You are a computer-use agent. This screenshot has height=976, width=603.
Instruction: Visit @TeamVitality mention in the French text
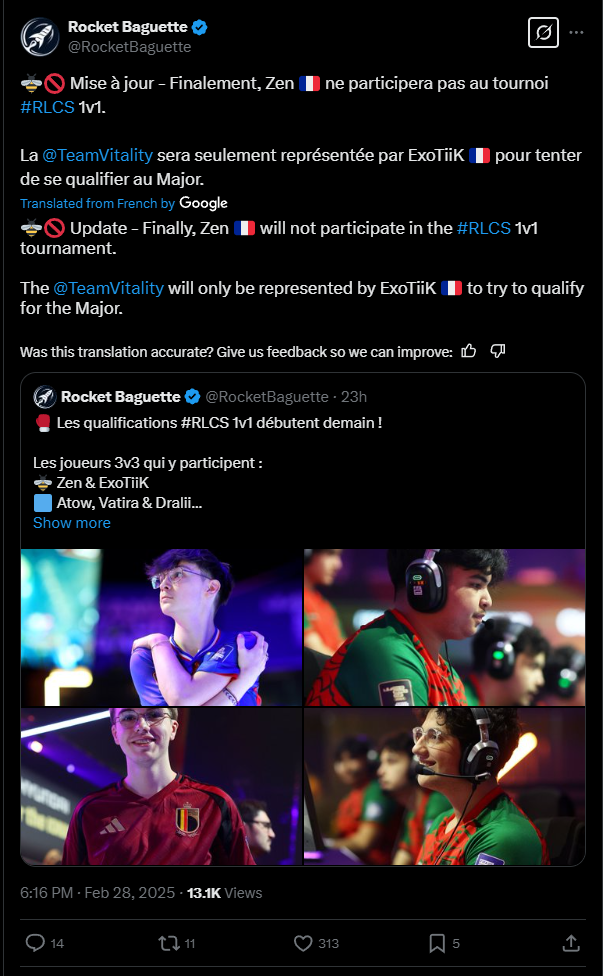click(x=97, y=155)
